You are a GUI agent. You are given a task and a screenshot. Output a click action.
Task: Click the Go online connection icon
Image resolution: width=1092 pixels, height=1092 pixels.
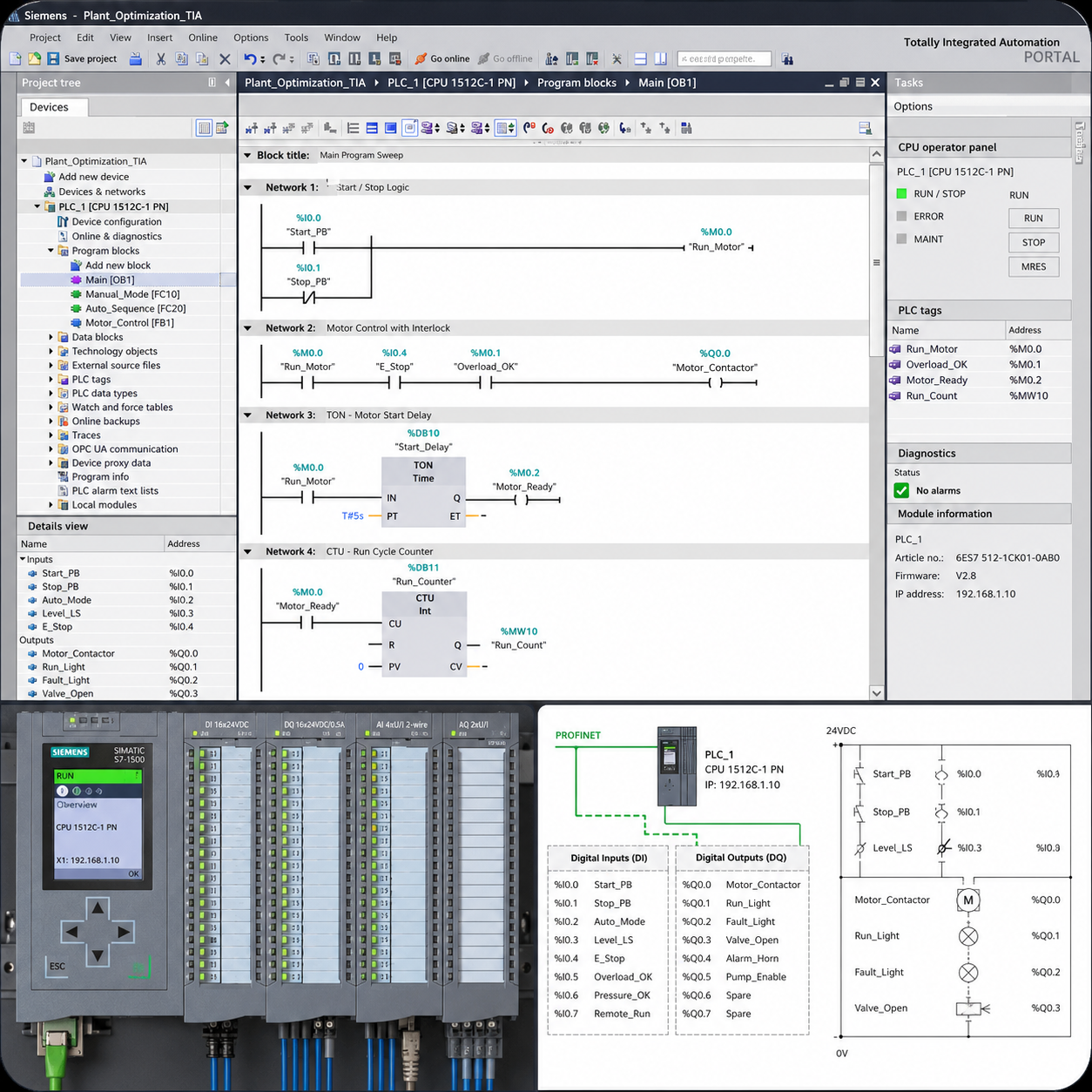(421, 58)
